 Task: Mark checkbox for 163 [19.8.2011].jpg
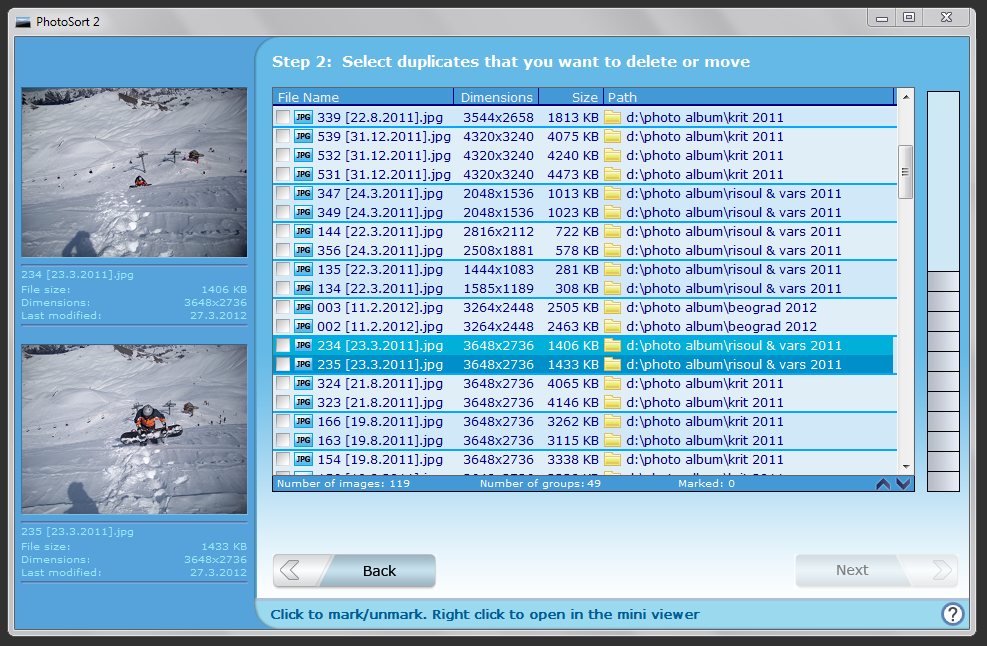tap(283, 440)
